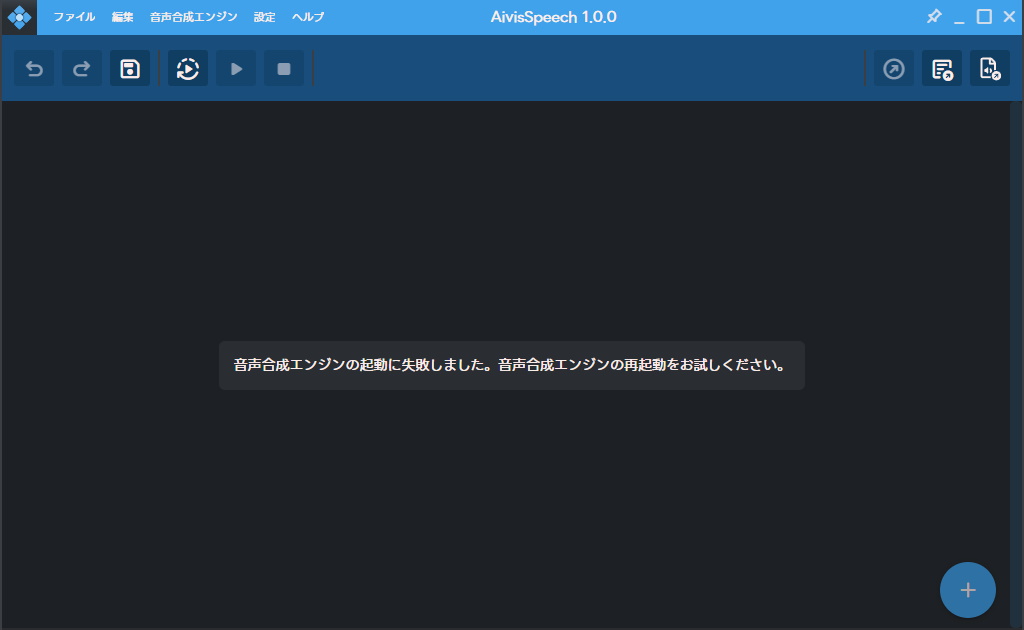Save project with floppy disk icon
This screenshot has height=630, width=1024.
(130, 69)
